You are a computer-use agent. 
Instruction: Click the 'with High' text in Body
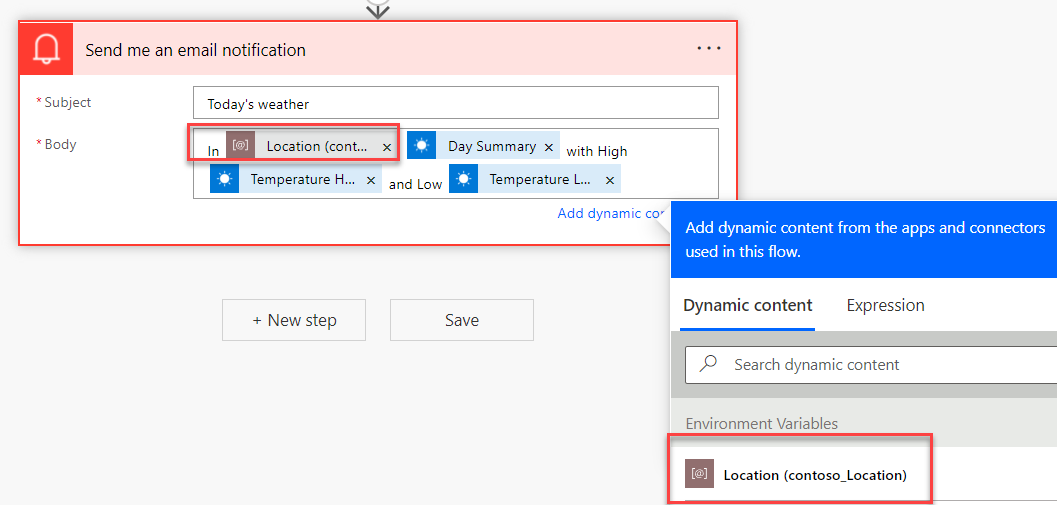597,152
